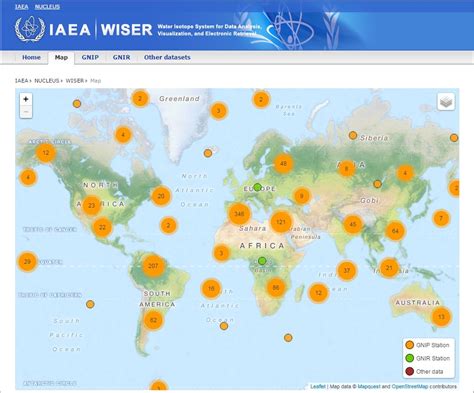Open the 12 station cluster in Alaska
The width and height of the screenshot is (474, 393).
click(46, 153)
